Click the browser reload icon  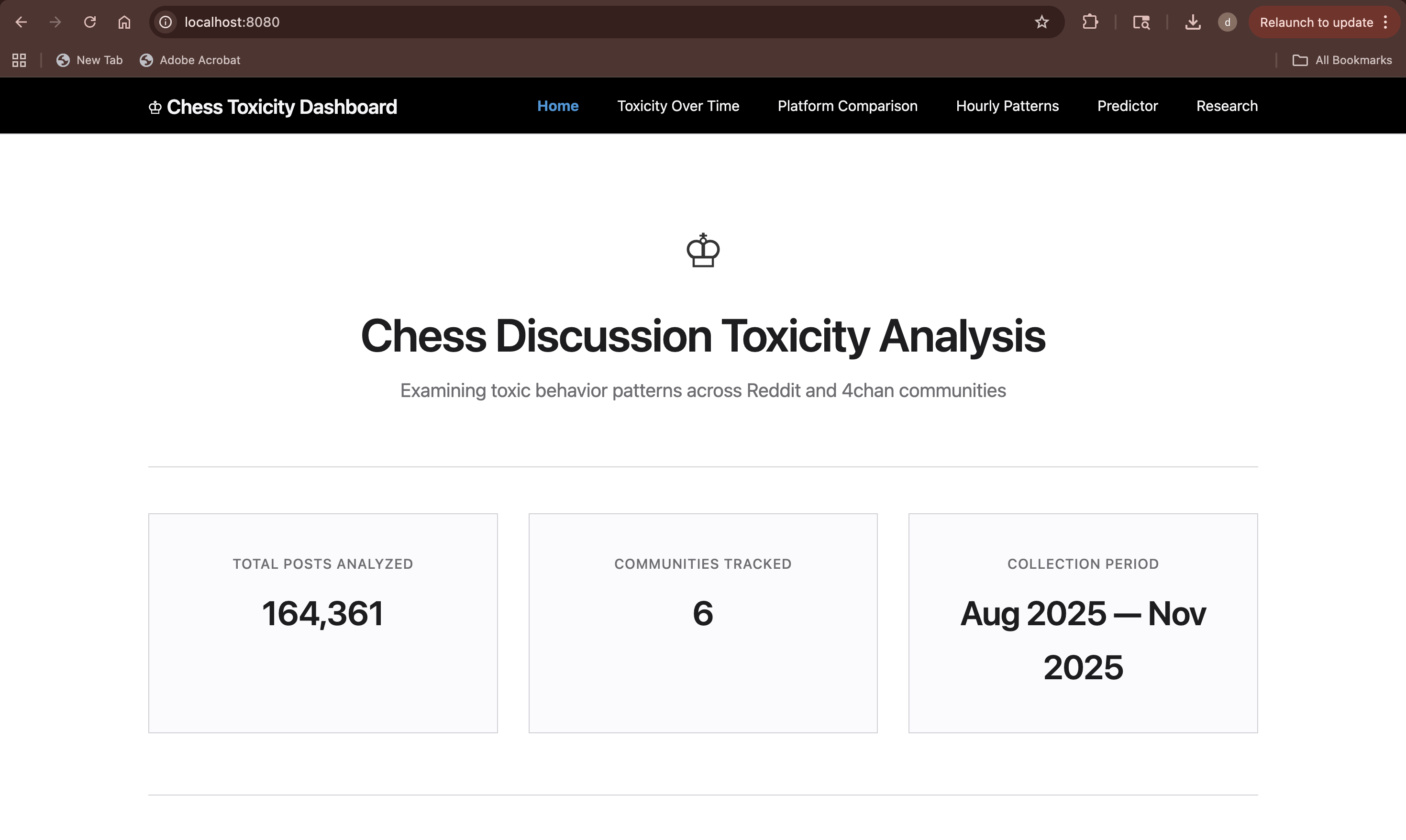pyautogui.click(x=90, y=22)
